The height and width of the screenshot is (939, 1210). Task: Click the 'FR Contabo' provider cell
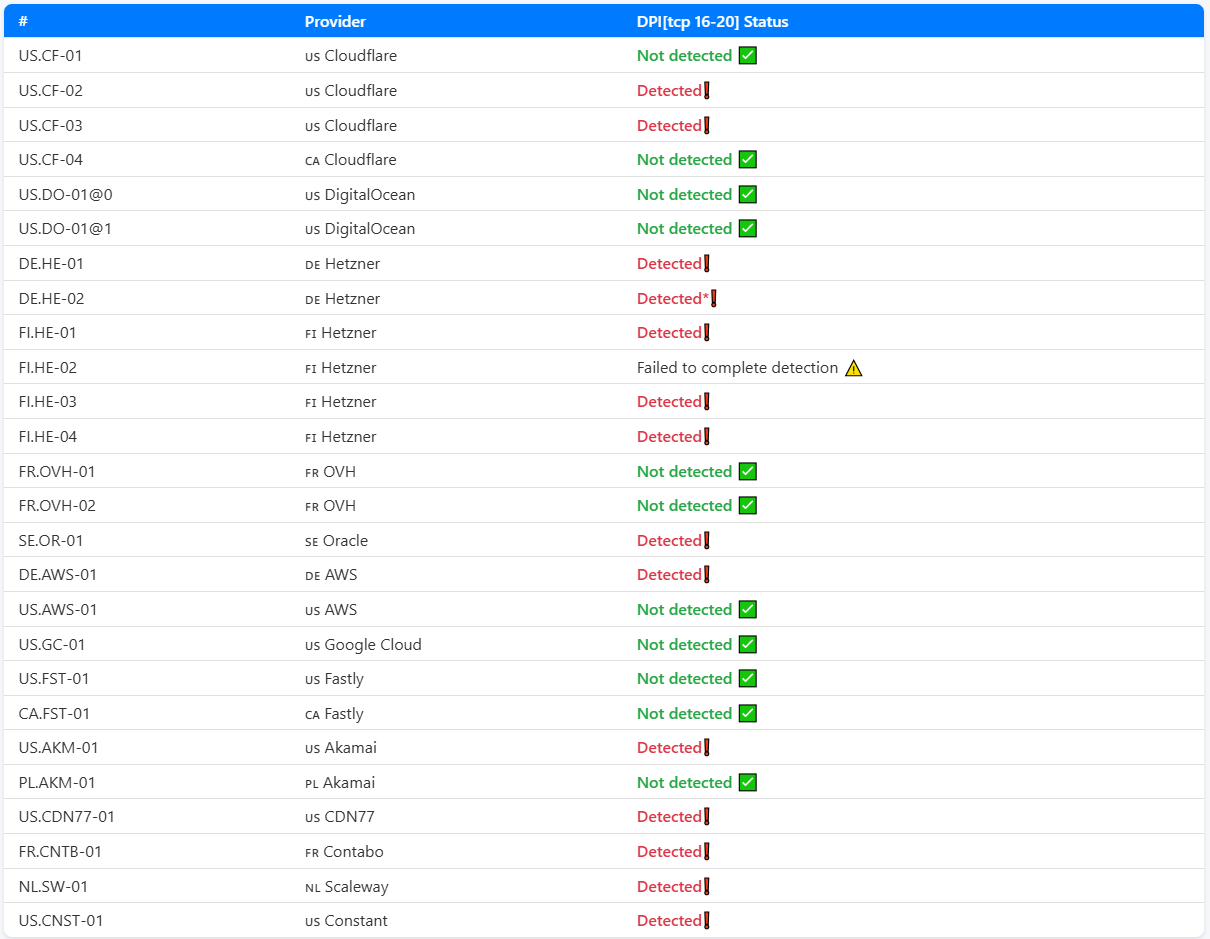pyautogui.click(x=344, y=852)
